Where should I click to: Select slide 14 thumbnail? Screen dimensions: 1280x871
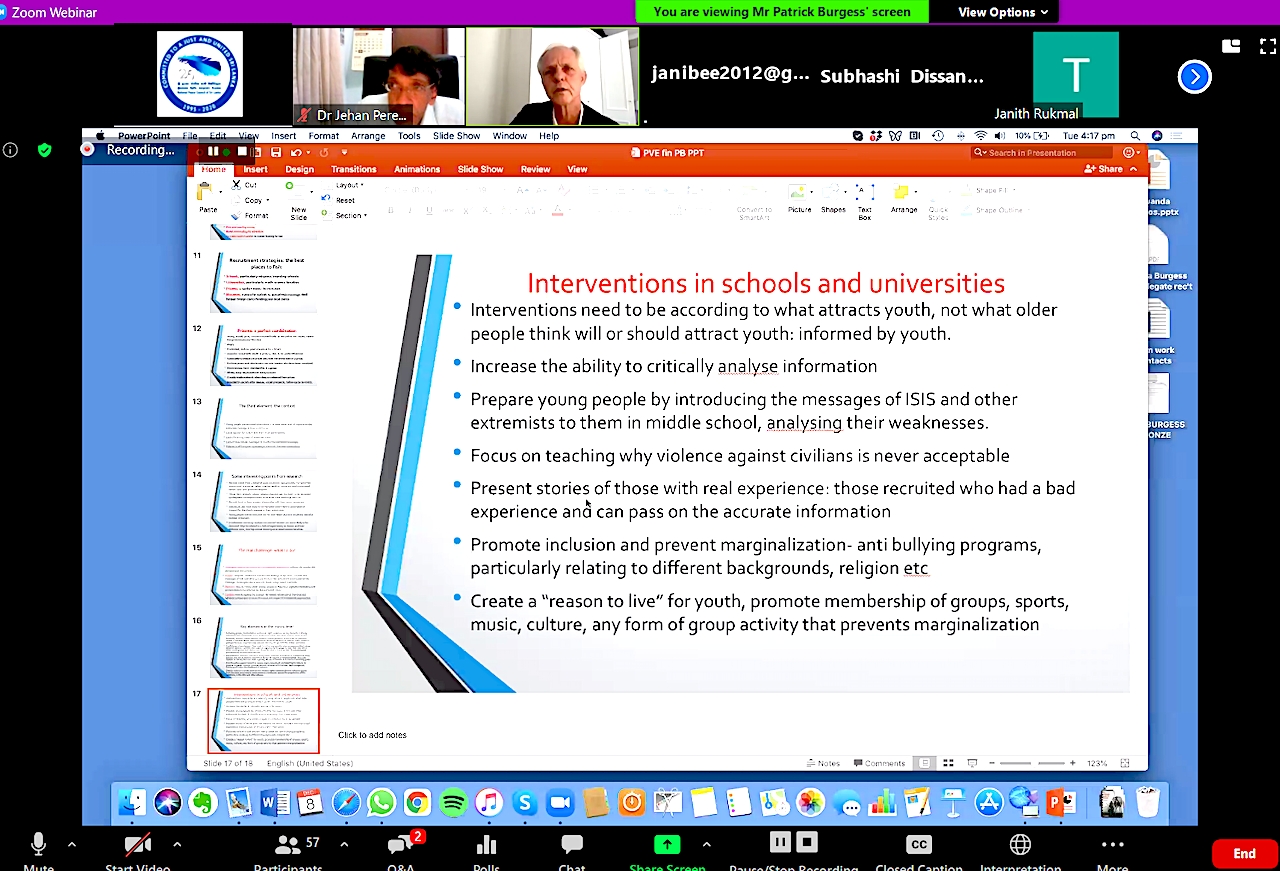(x=265, y=502)
